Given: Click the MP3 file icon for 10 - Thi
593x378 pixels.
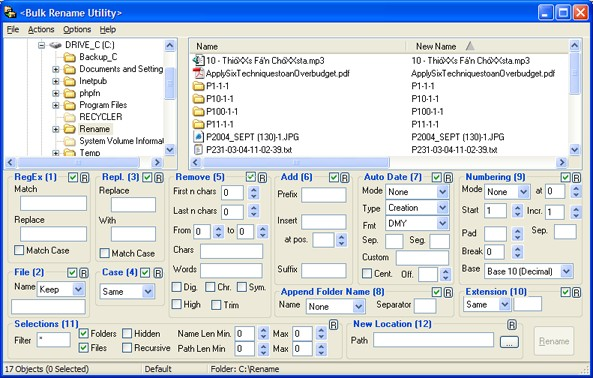Looking at the screenshot, I should point(198,60).
